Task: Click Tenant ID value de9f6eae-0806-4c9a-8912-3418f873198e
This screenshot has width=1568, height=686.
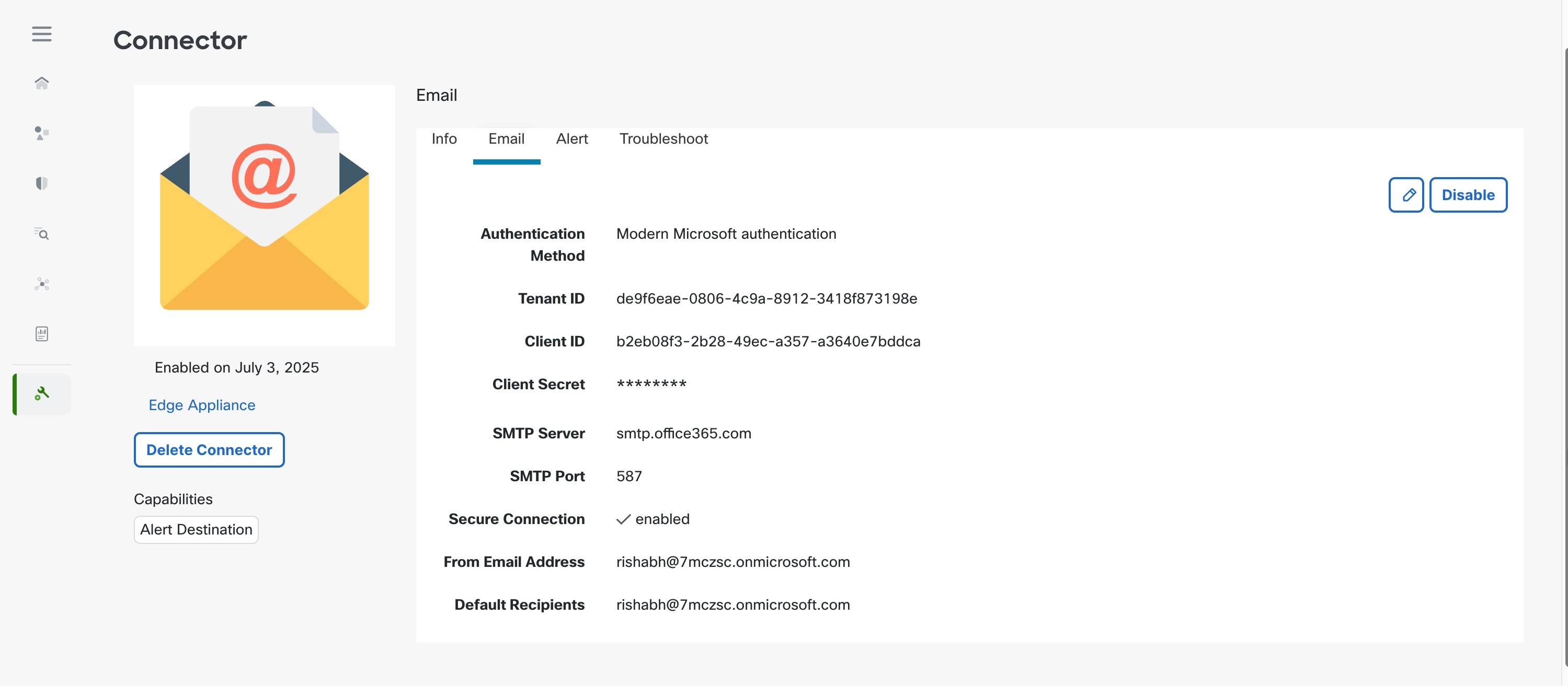Action: [x=766, y=299]
